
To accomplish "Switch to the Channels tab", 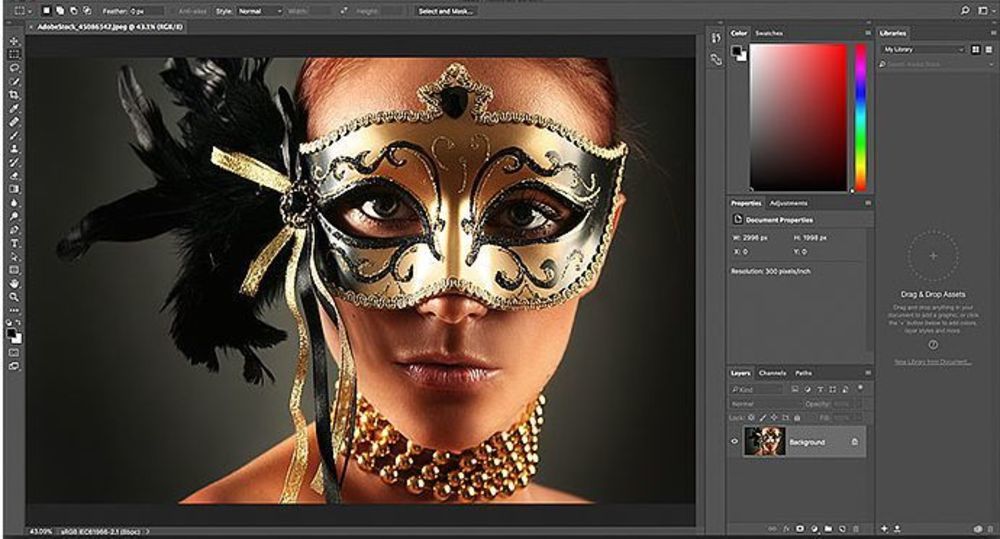I will pos(772,373).
